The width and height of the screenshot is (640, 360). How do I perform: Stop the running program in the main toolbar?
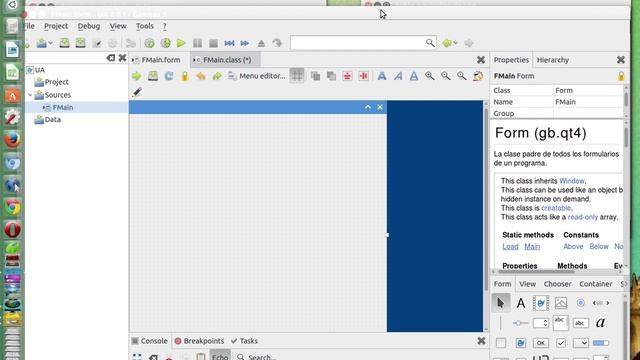pos(213,43)
